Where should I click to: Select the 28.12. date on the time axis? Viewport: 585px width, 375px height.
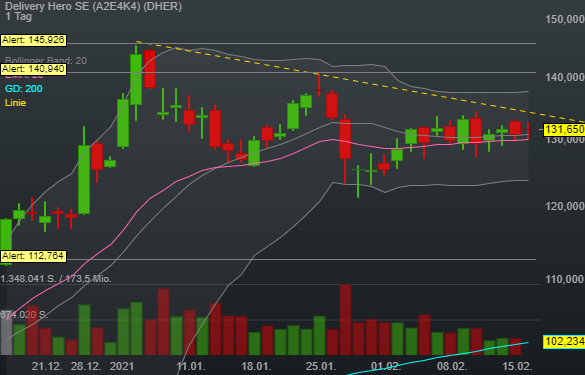[x=86, y=366]
